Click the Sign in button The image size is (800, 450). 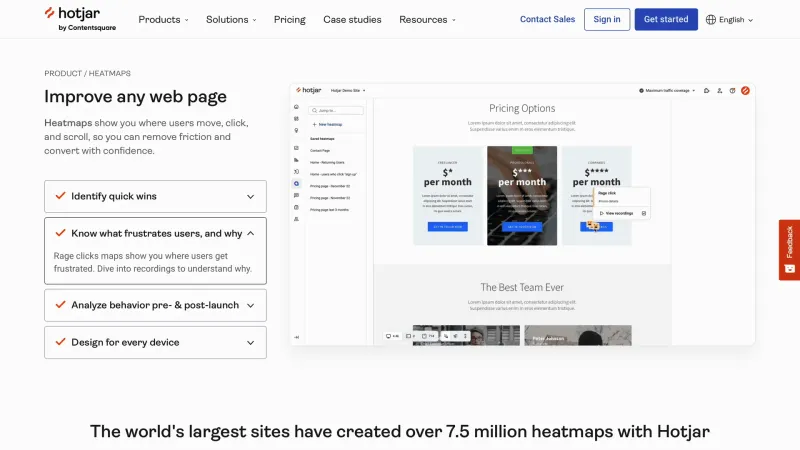point(607,19)
